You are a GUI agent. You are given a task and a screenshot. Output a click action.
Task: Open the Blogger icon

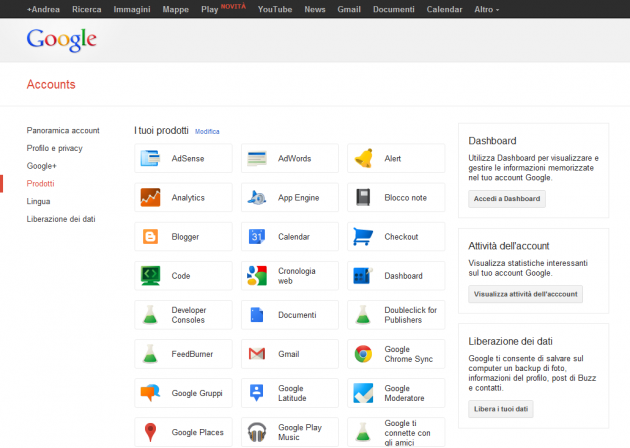click(x=150, y=237)
